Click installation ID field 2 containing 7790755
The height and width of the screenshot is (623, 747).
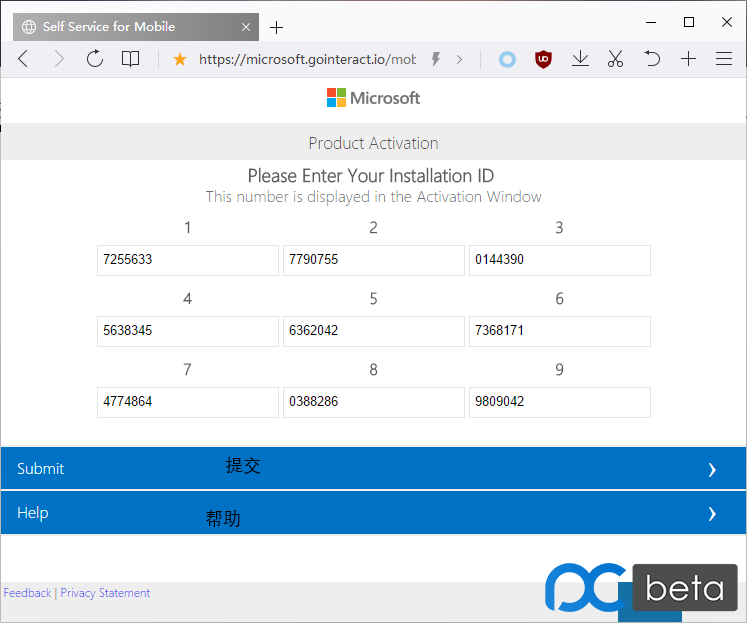point(374,260)
